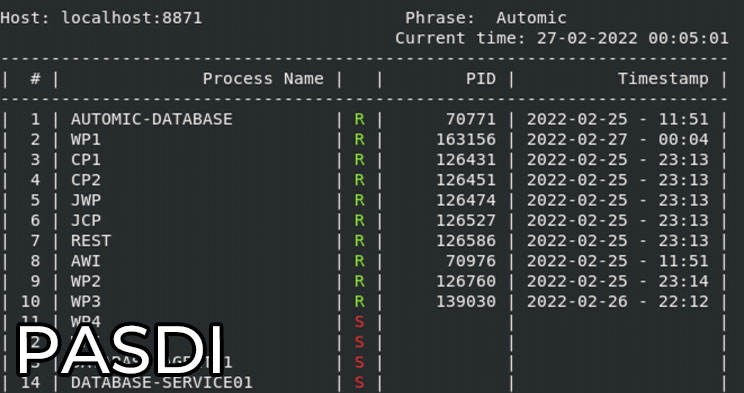Click the red S status for WP4

click(360, 322)
